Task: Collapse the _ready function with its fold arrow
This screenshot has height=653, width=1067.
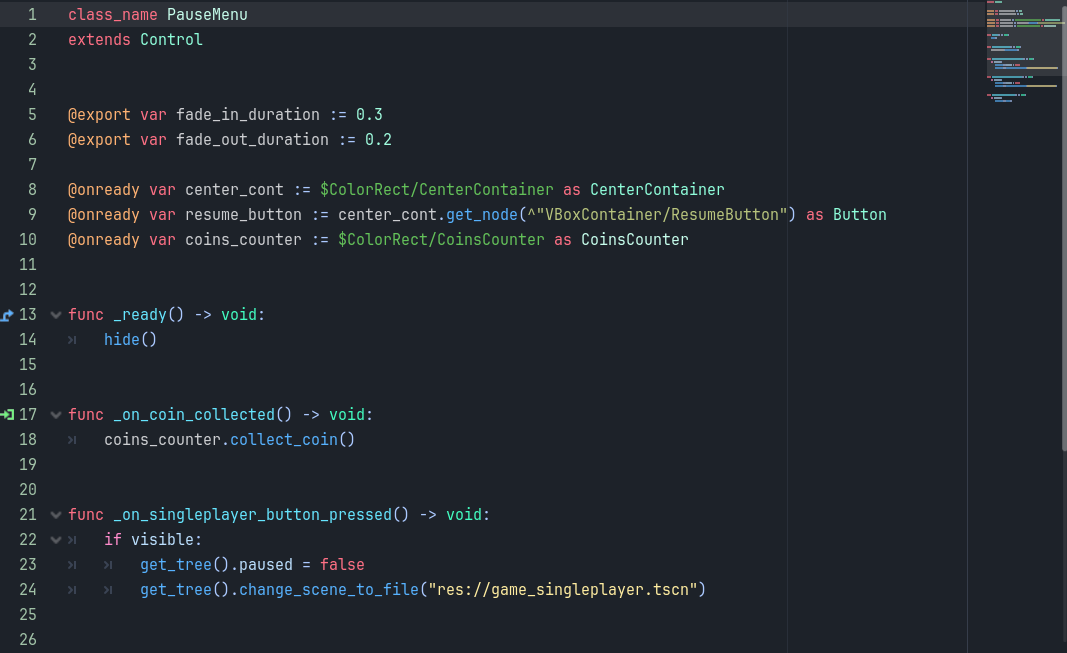Action: tap(55, 314)
